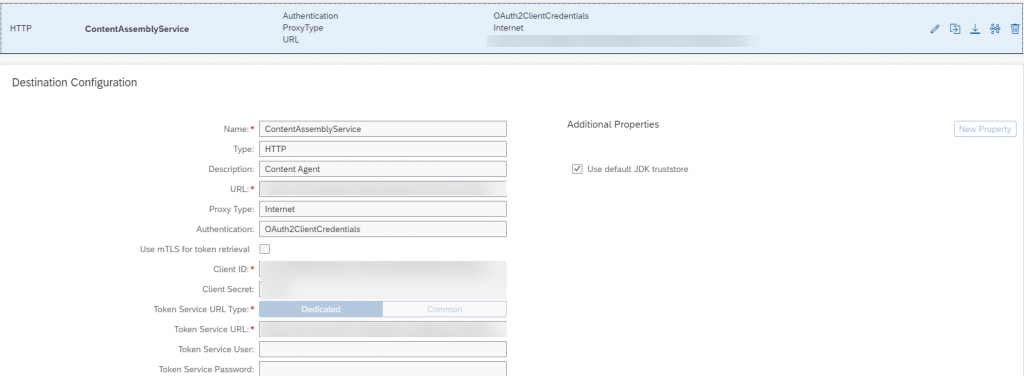Click the Authentication label in destination row

pyautogui.click(x=310, y=16)
